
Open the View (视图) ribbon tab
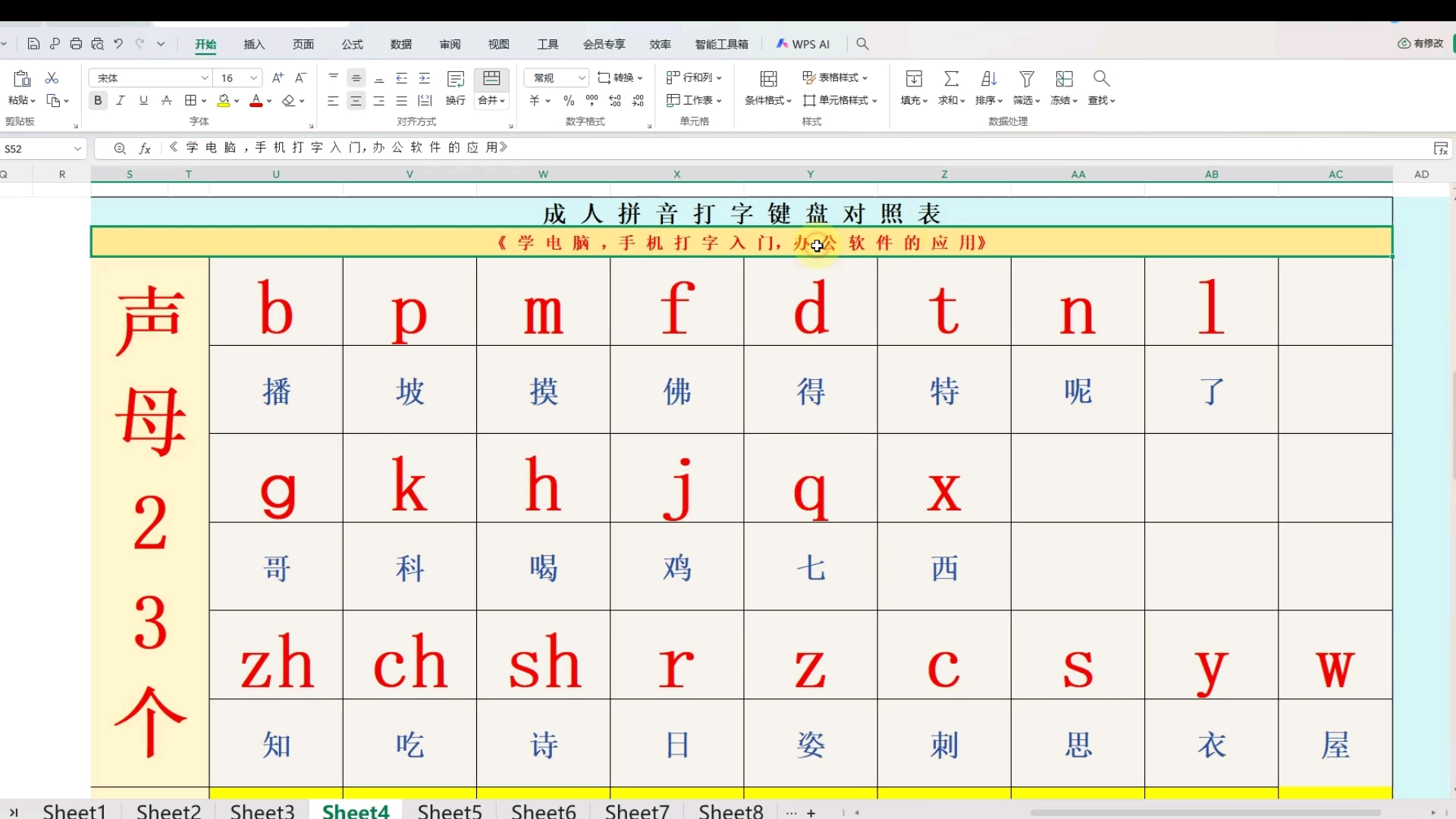(x=498, y=44)
